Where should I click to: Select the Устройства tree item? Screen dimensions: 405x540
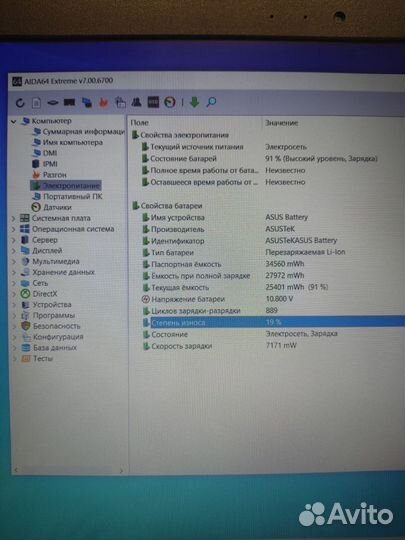click(46, 305)
